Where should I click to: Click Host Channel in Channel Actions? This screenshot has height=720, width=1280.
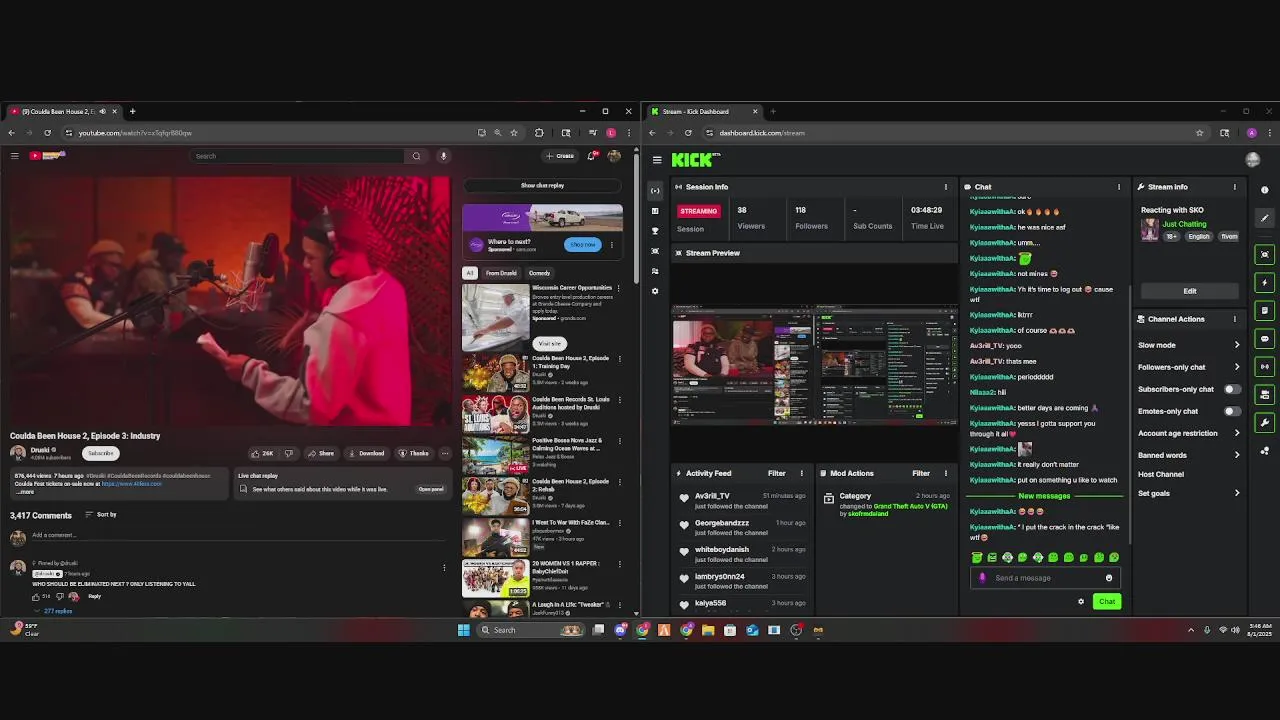1161,474
